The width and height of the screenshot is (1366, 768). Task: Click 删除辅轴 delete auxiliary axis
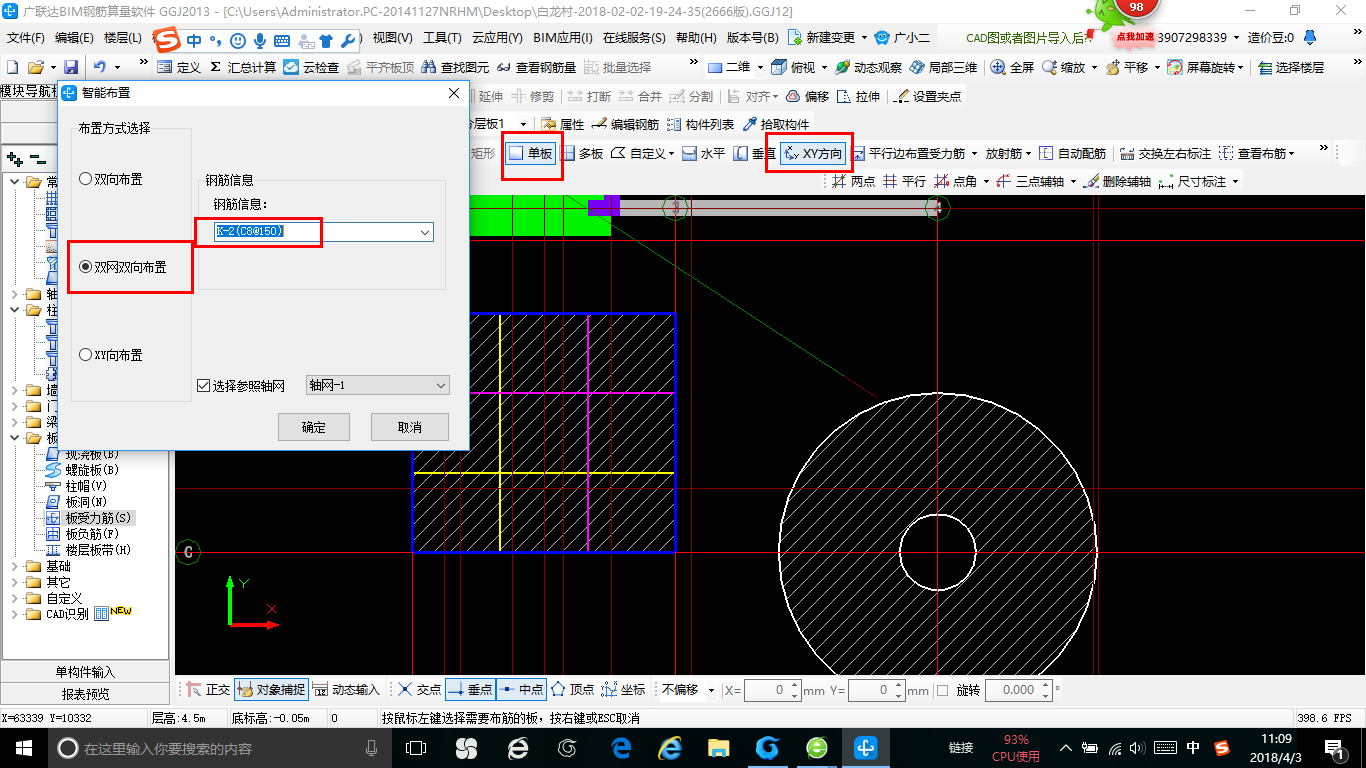click(1118, 182)
